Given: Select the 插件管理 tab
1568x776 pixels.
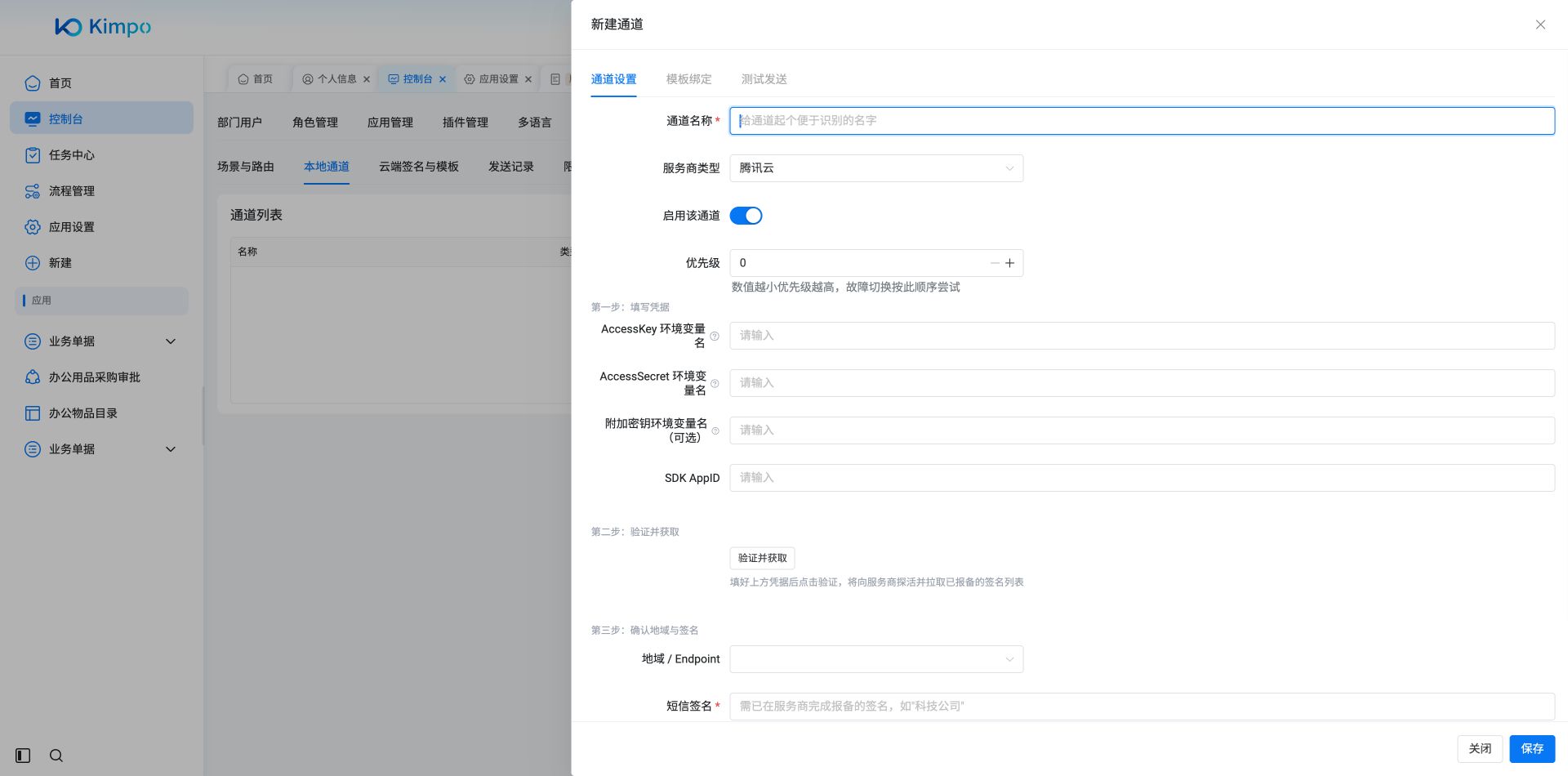Looking at the screenshot, I should 465,123.
